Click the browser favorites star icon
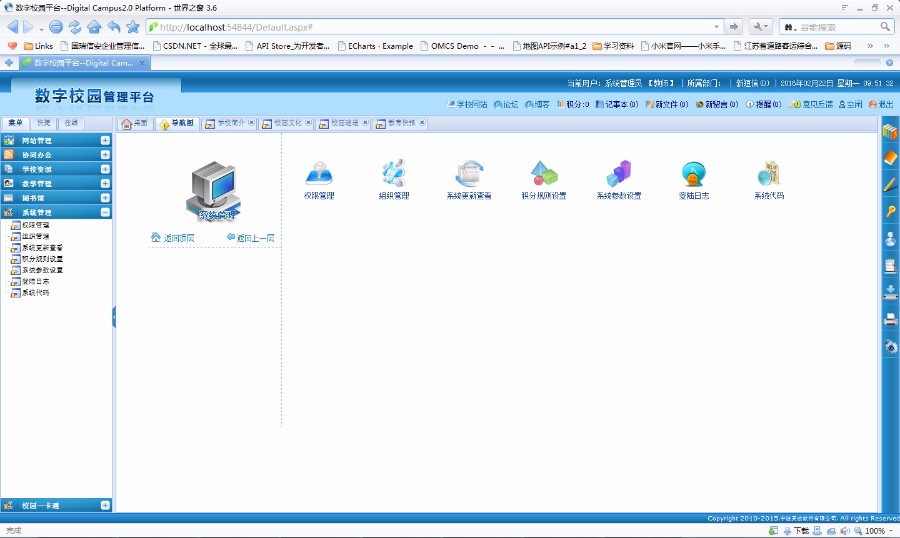 coord(133,27)
